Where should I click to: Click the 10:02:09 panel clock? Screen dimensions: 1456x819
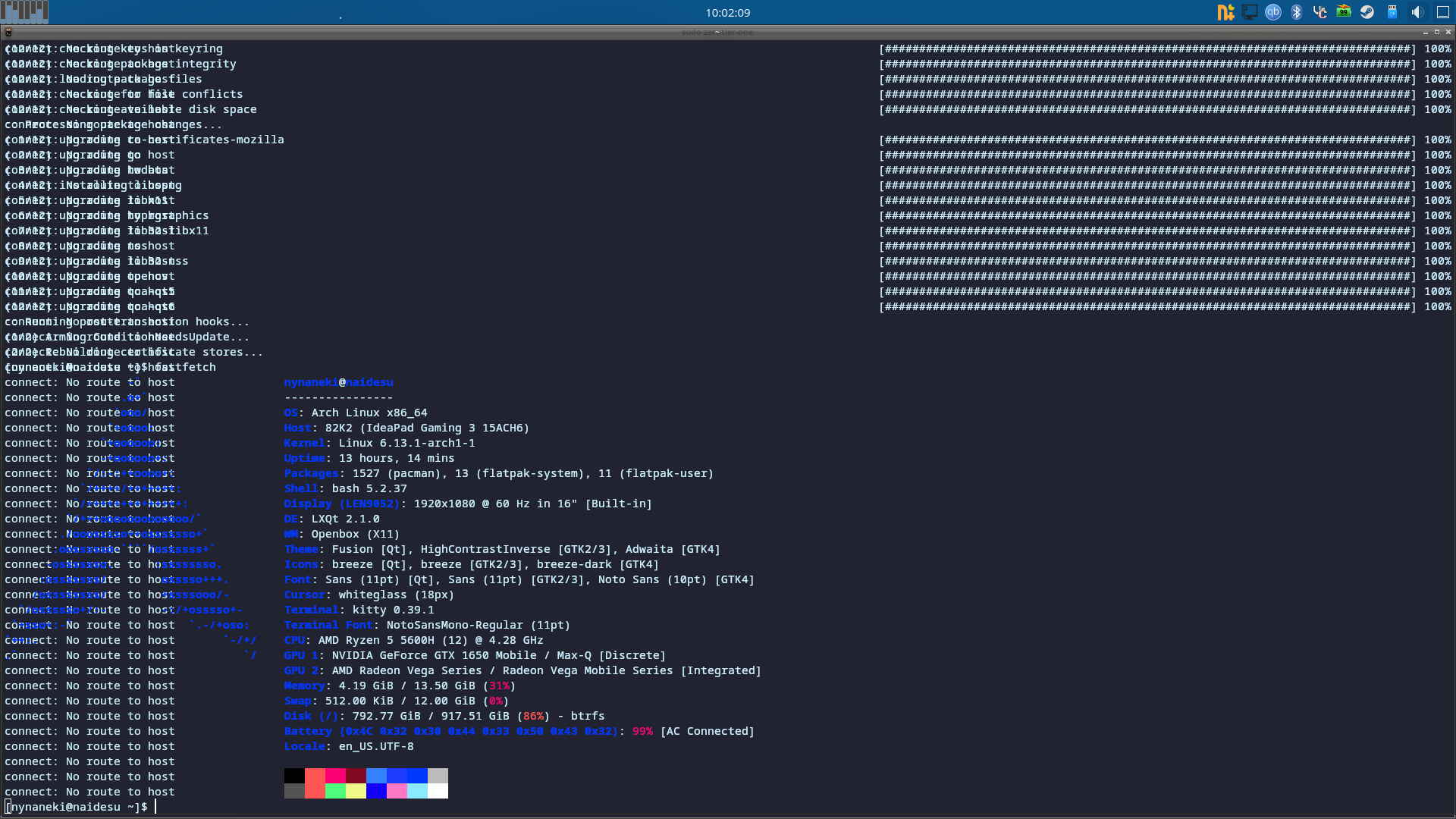tap(727, 13)
